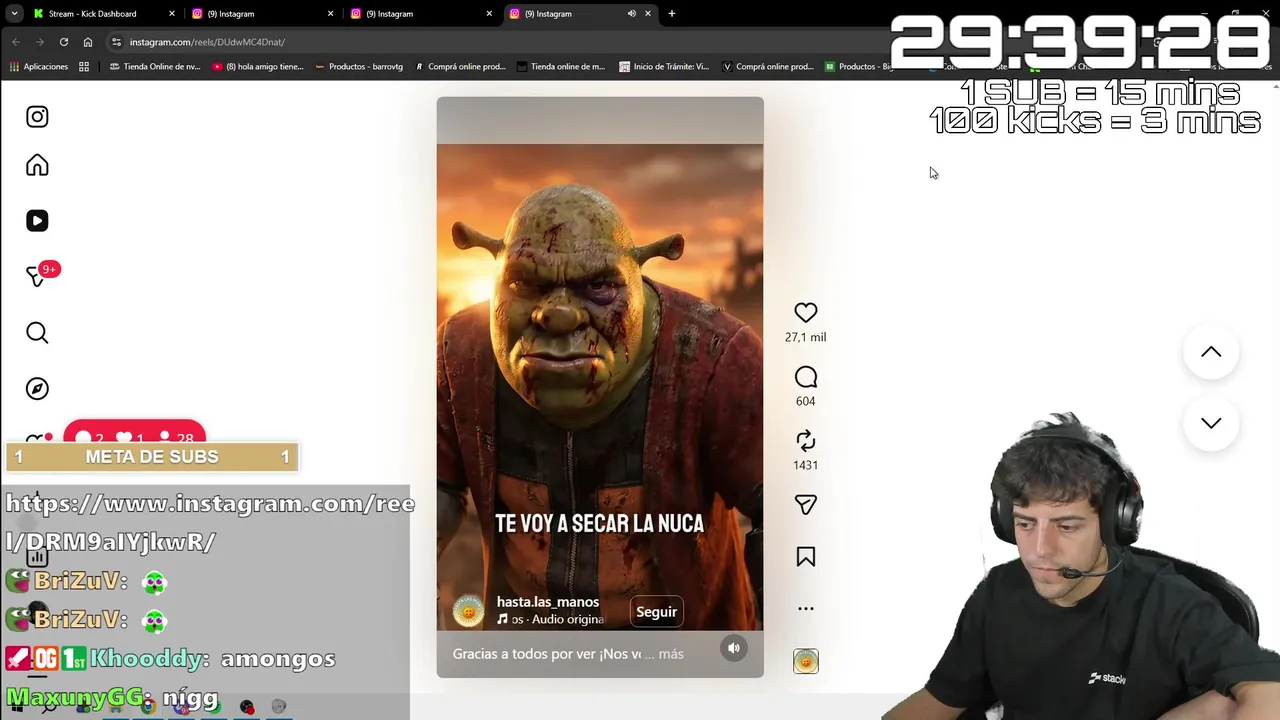Open the "Tienda Online de nv..." bookmark
1280x720 pixels.
(155, 67)
